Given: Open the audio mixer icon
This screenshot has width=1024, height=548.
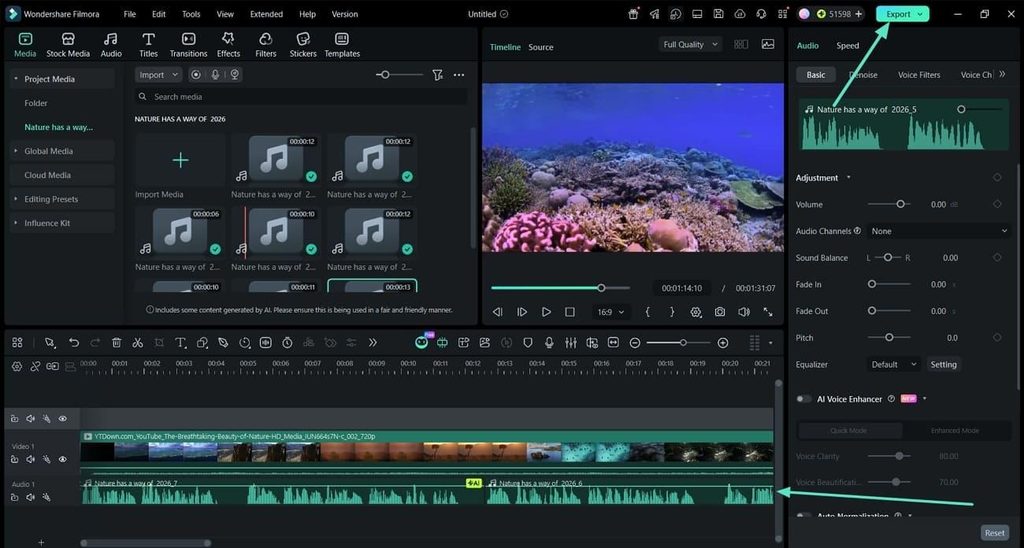Looking at the screenshot, I should coord(571,342).
